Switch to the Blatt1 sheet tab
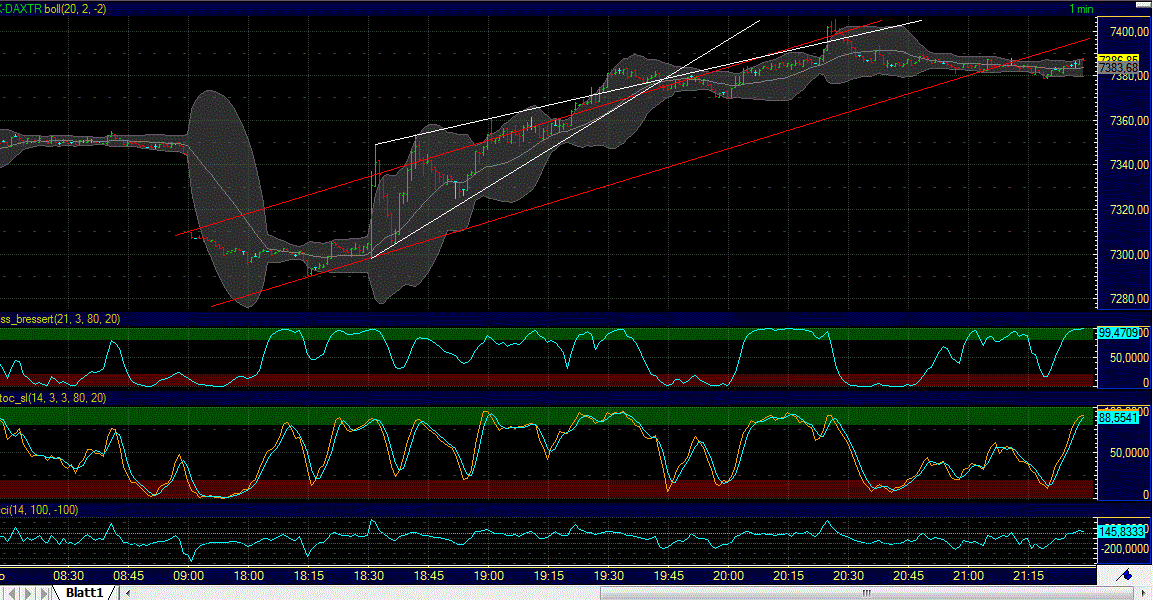 [85, 592]
